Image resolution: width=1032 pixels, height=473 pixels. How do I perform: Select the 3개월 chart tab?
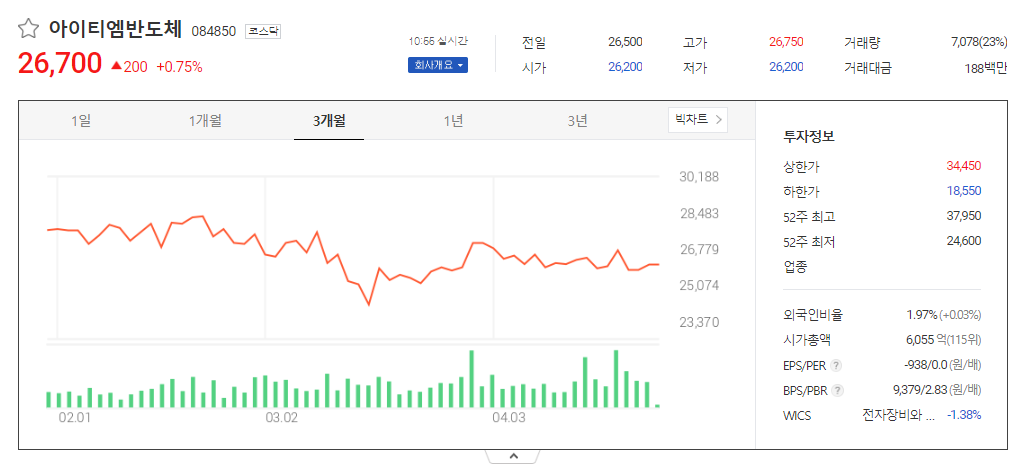[329, 121]
